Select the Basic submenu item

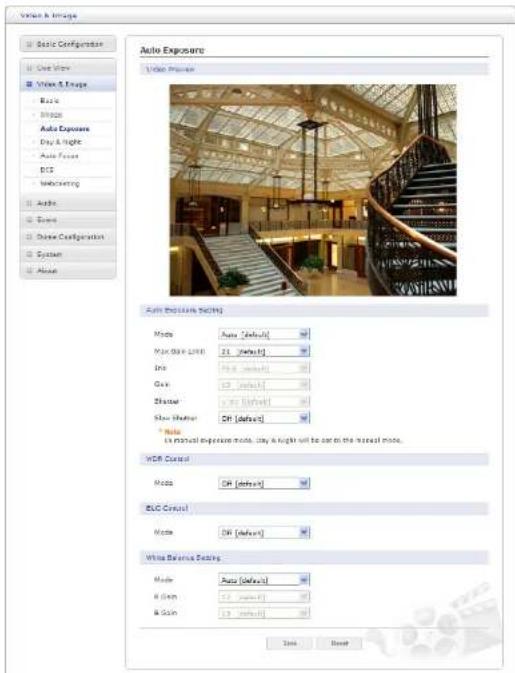(x=49, y=100)
